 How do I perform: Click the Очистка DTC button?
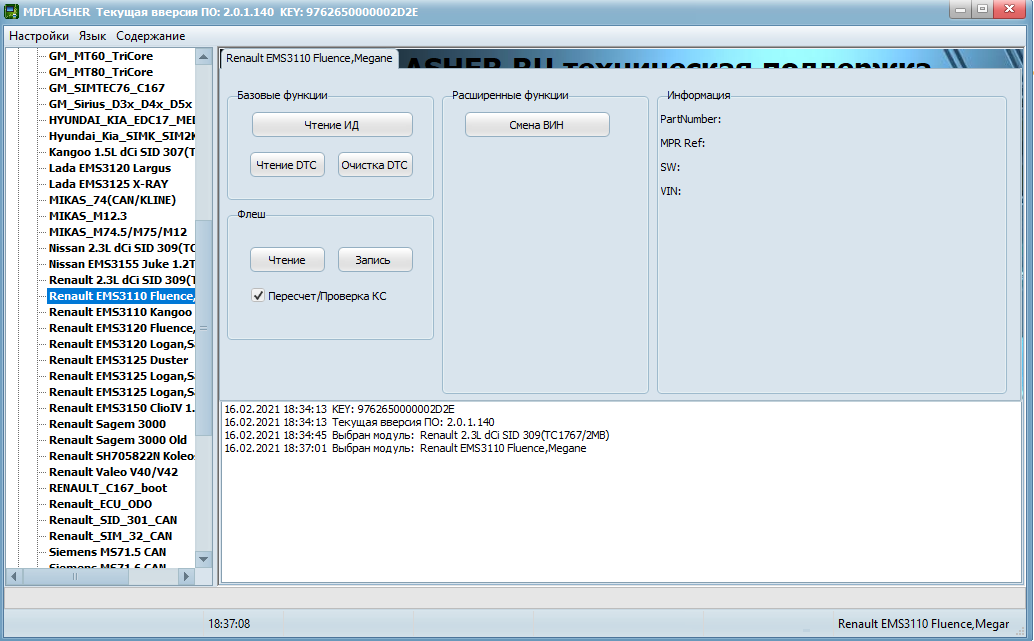click(375, 165)
